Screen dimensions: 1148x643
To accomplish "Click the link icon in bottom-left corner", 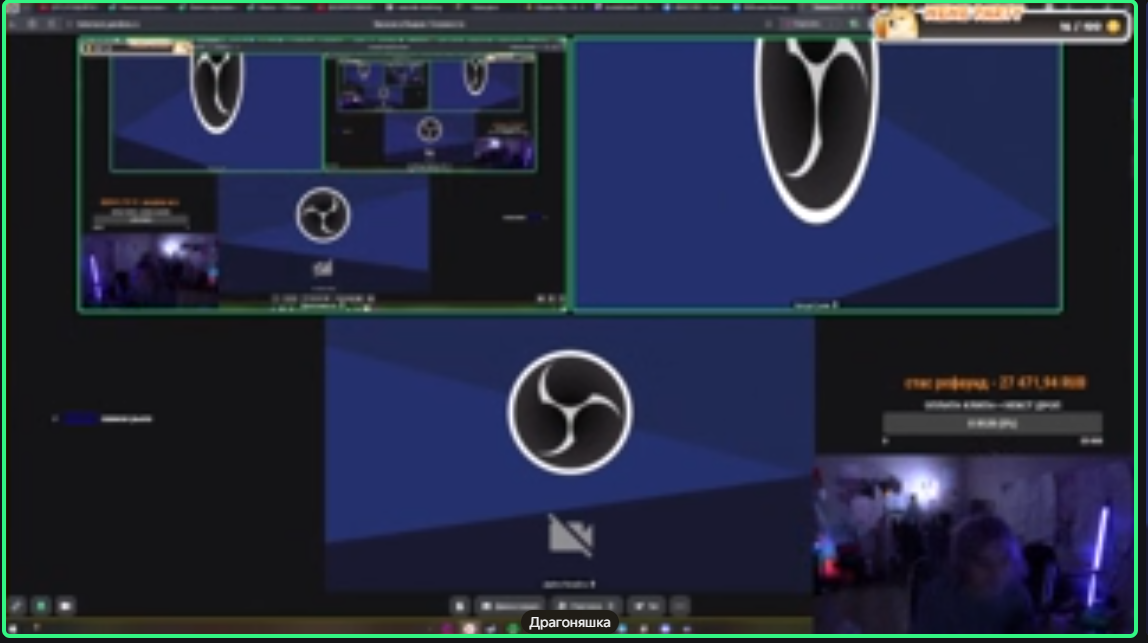I will pos(16,605).
